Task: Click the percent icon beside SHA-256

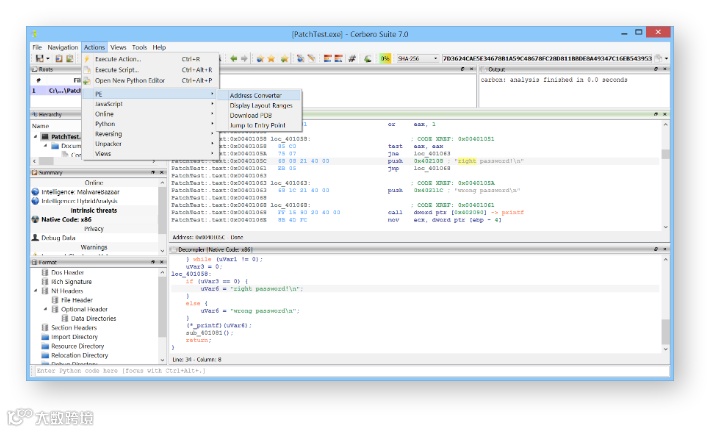Action: coord(385,59)
